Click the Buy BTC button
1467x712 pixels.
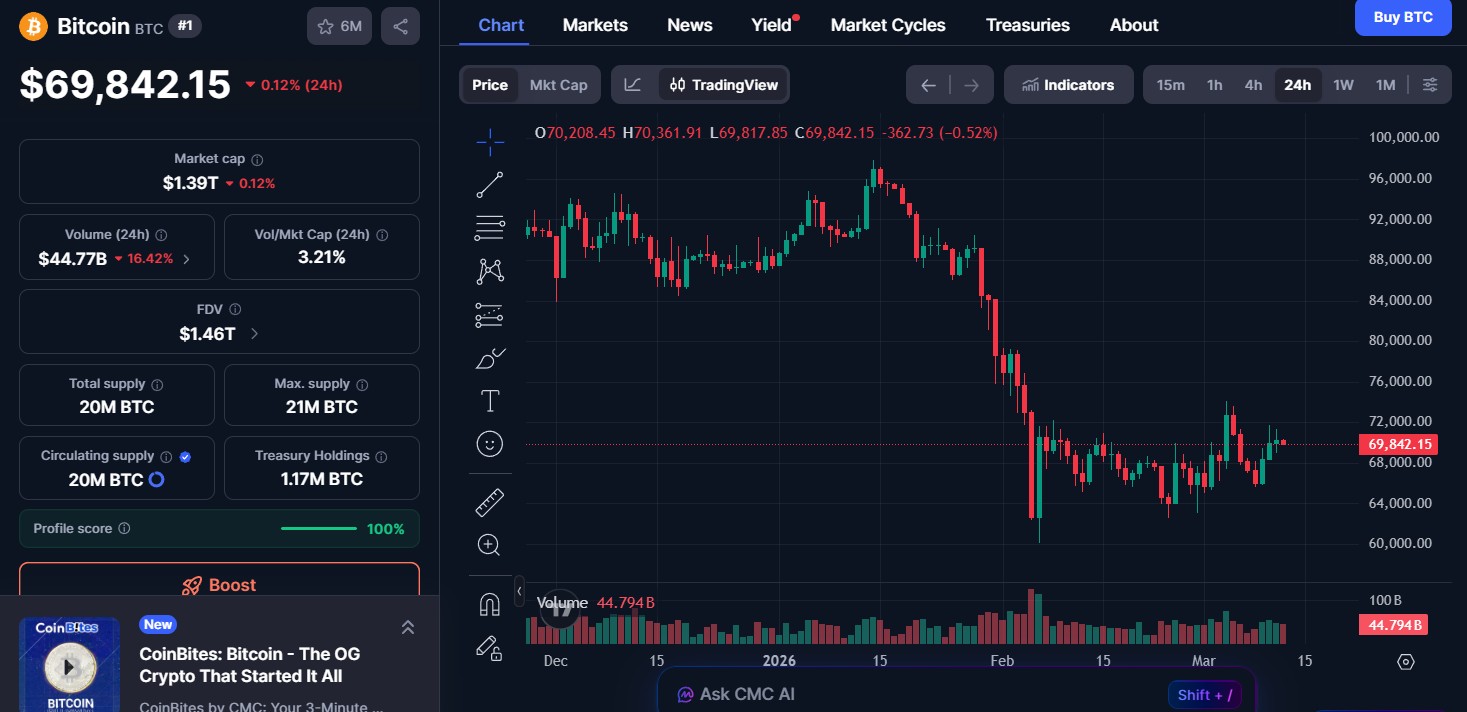point(1402,17)
